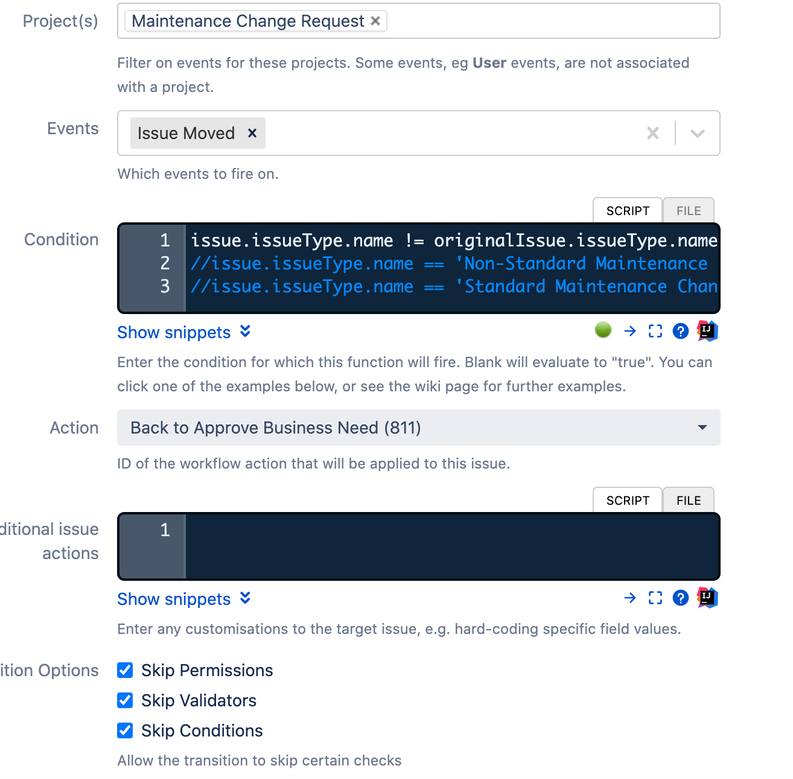Open help for Additional issue actions script

pos(681,598)
